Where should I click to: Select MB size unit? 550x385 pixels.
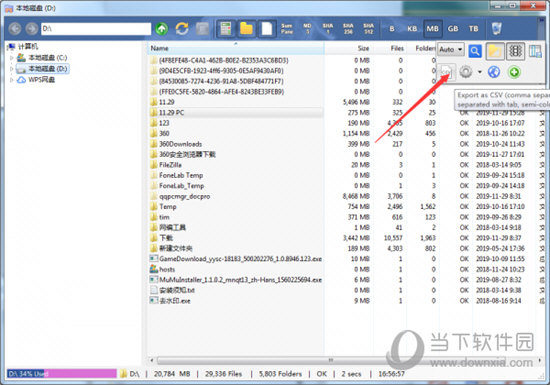432,28
